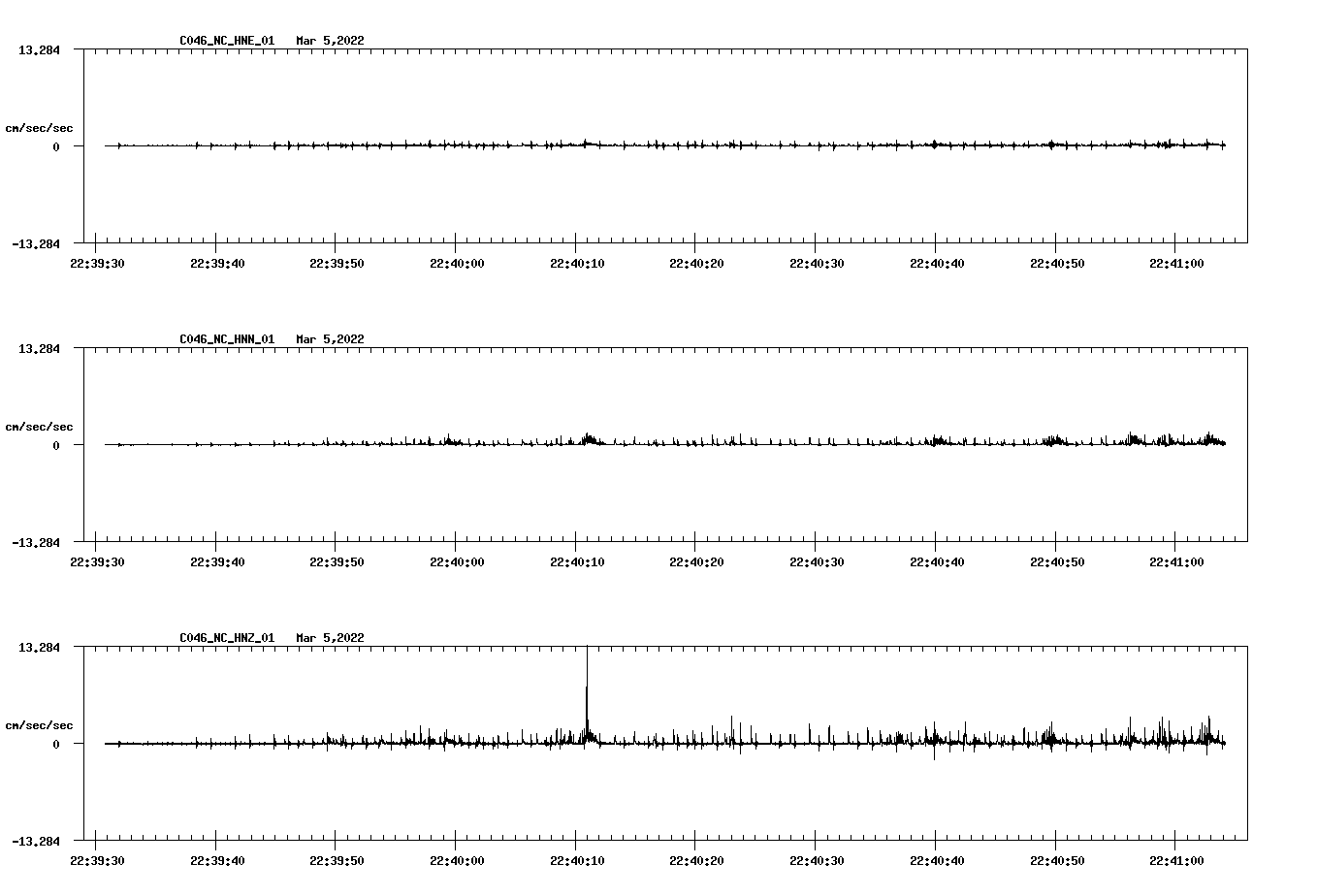Select the Mar 5,2022 date on HNN plot
The width and height of the screenshot is (1317, 896).
(x=331, y=339)
